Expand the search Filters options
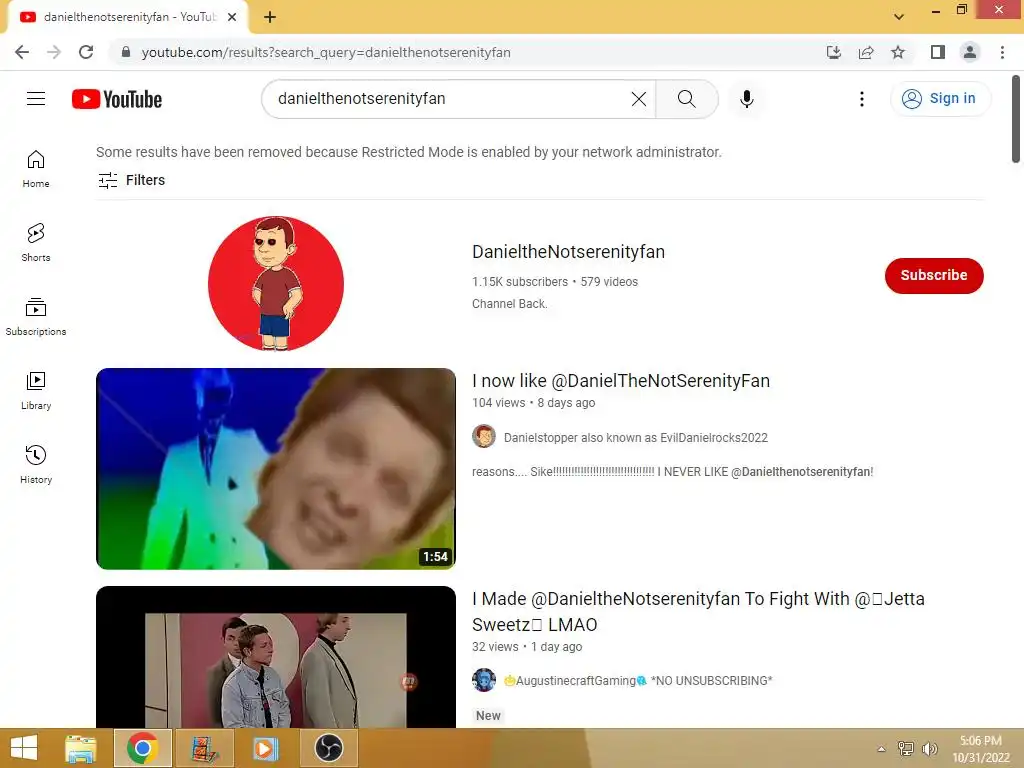1024x768 pixels. click(131, 180)
